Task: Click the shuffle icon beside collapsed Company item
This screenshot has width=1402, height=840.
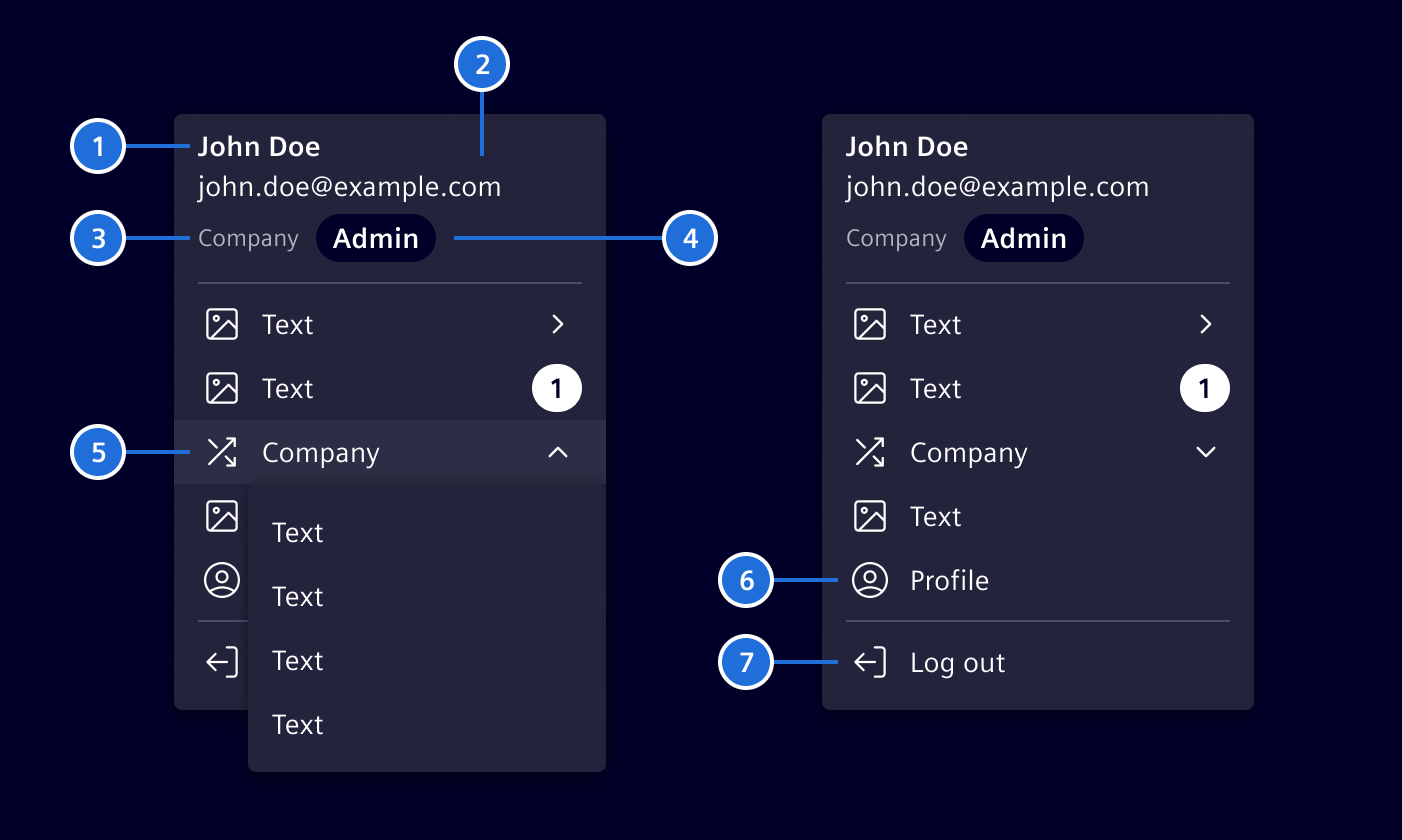Action: pyautogui.click(x=870, y=452)
